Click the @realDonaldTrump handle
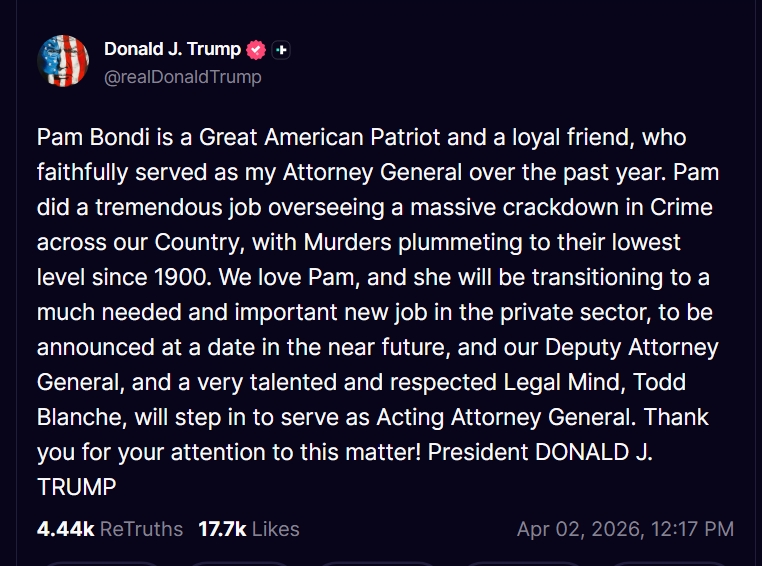 [182, 76]
